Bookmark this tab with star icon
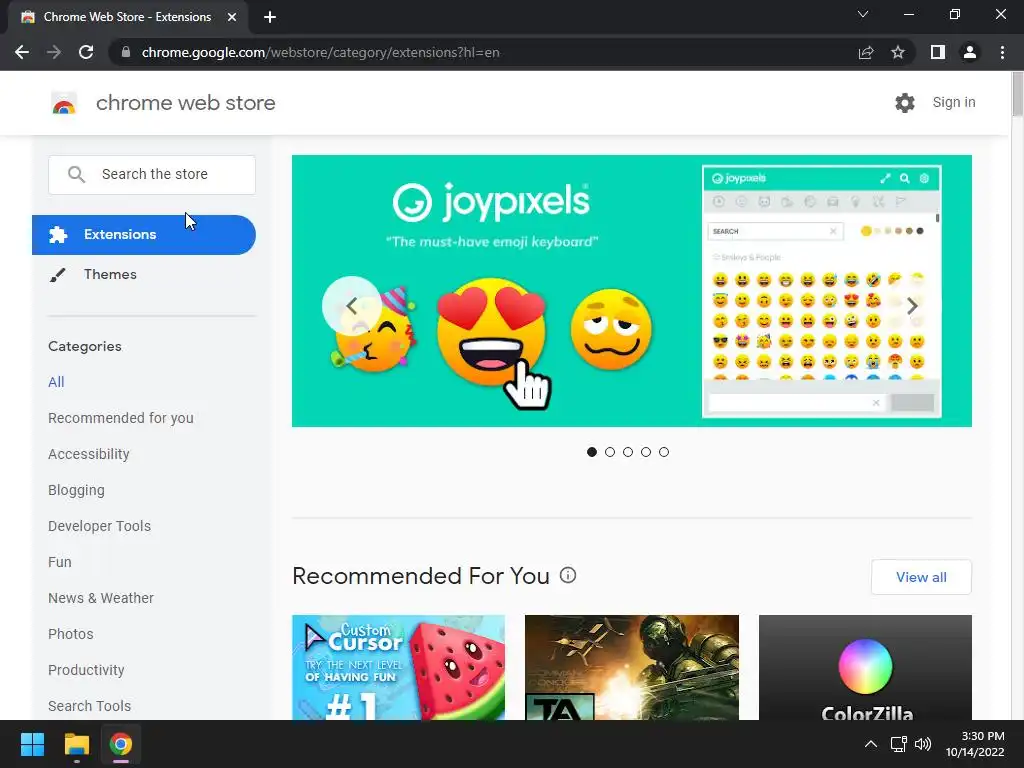Viewport: 1024px width, 768px height. tap(898, 52)
